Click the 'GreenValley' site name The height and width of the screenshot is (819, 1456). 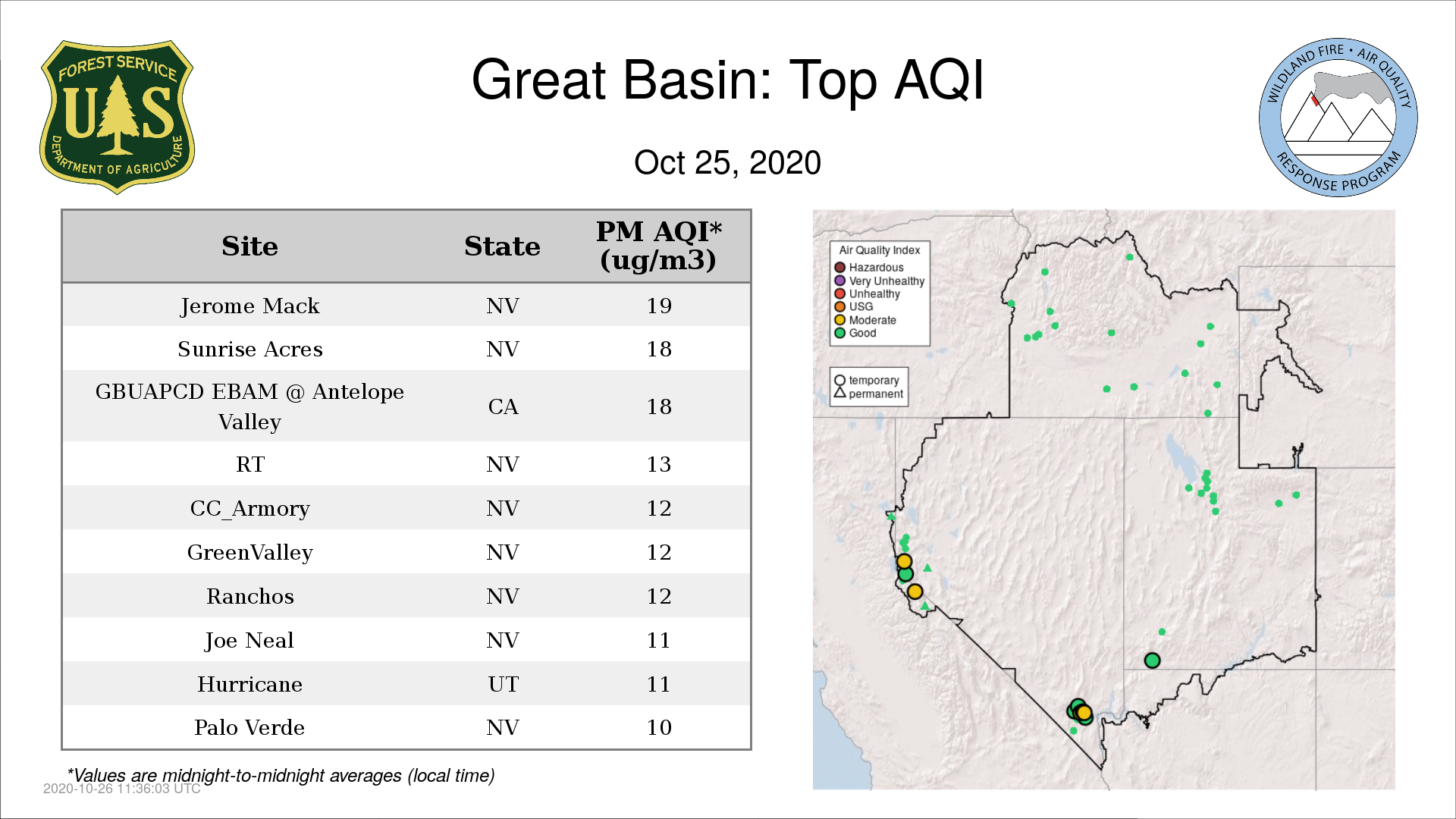(249, 552)
